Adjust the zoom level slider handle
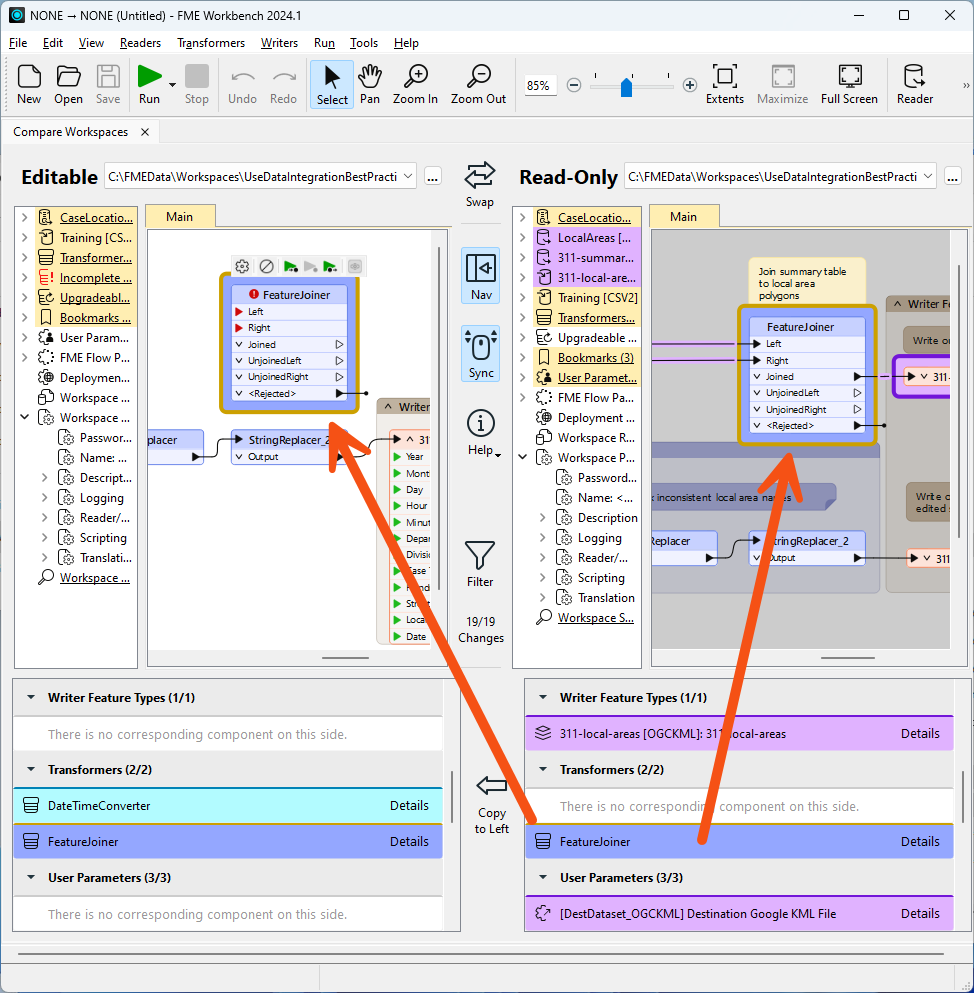This screenshot has height=993, width=974. click(x=626, y=86)
